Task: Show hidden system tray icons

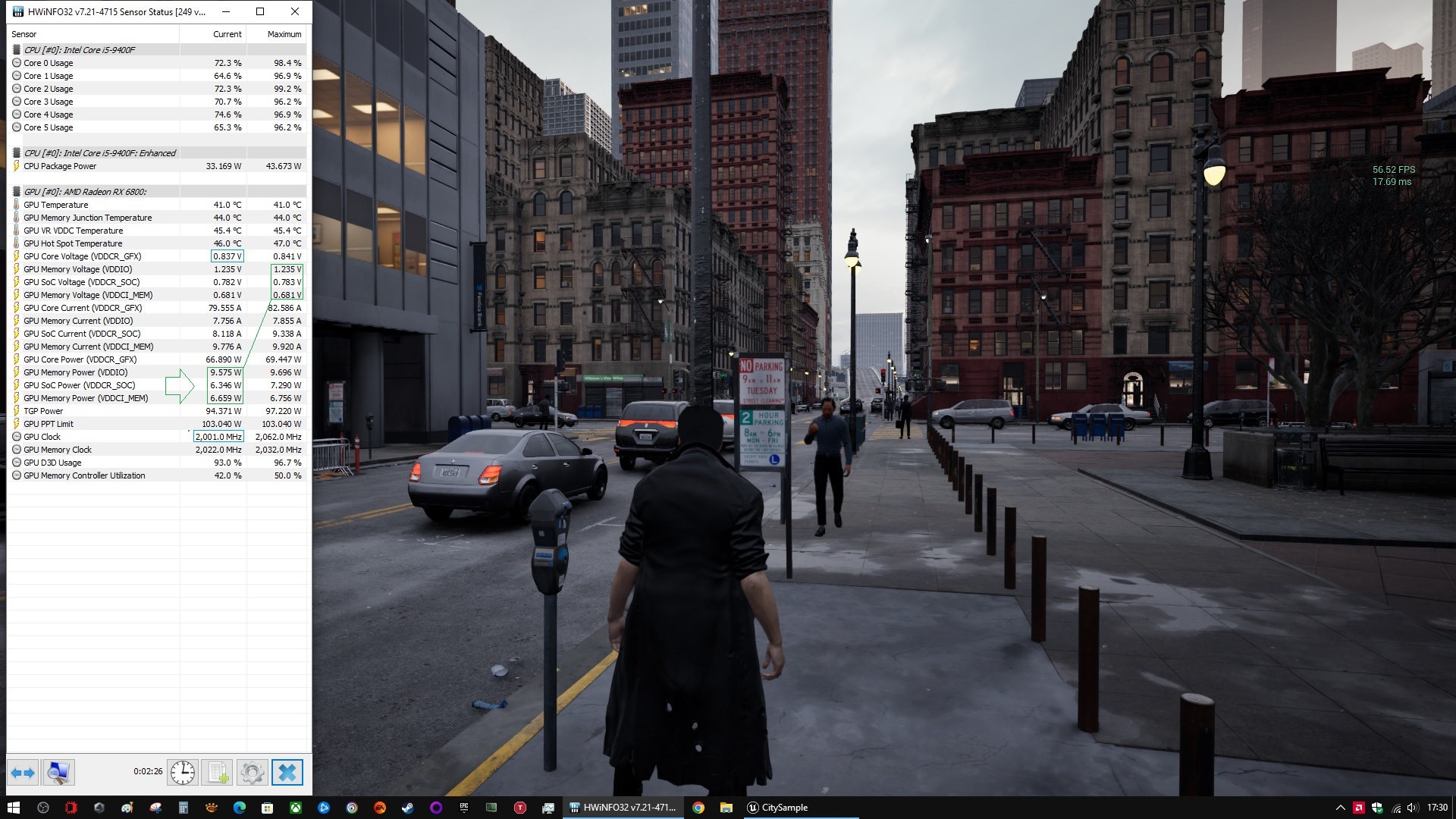Action: [1340, 808]
